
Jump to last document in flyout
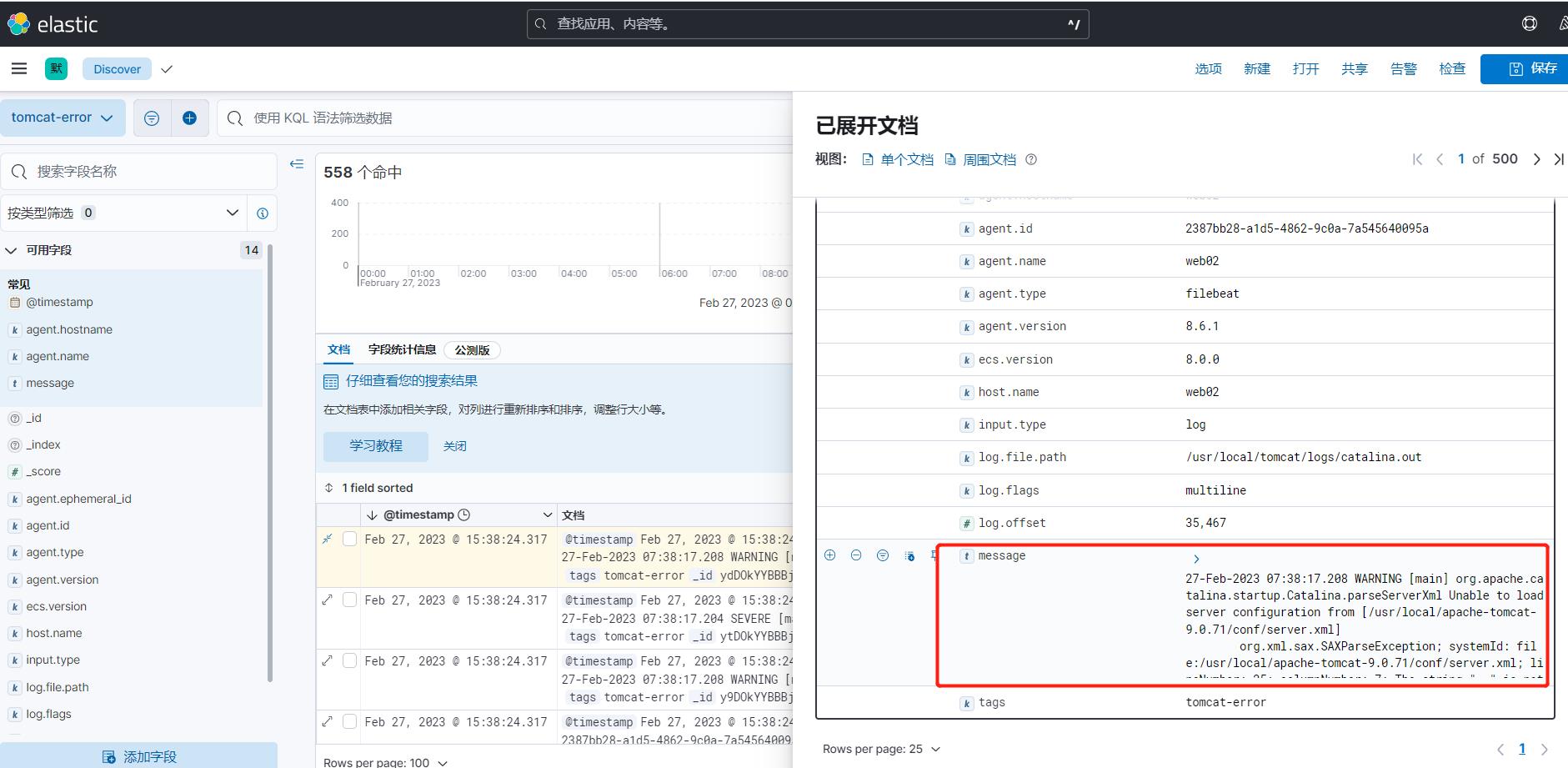coord(1559,159)
